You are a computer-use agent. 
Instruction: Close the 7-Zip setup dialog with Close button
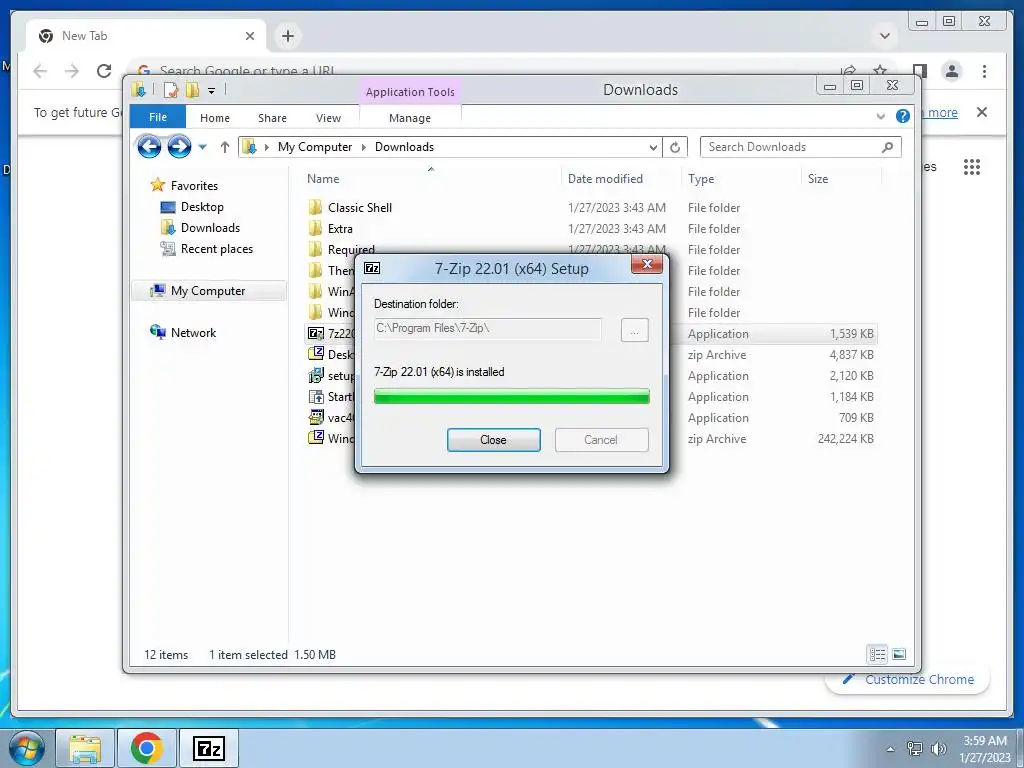(x=493, y=440)
